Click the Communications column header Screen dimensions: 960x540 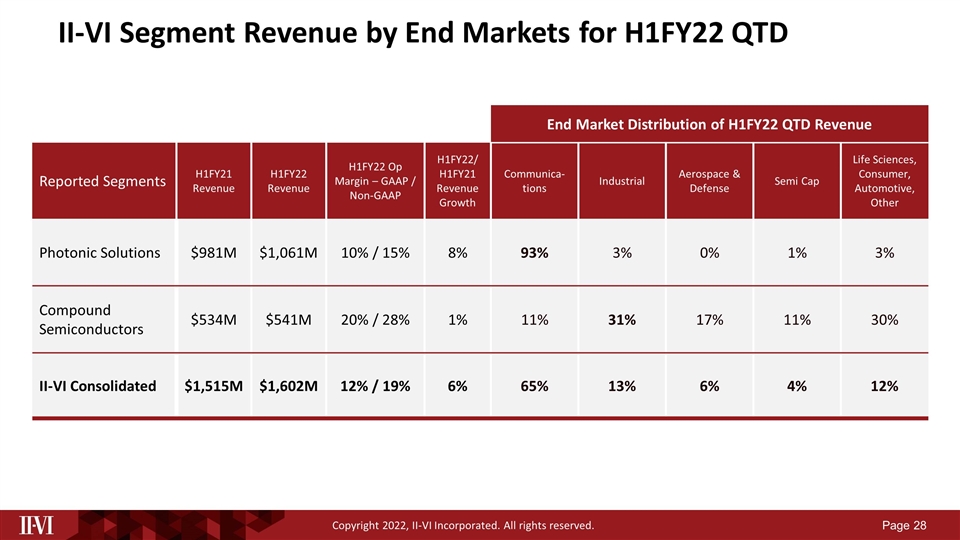click(534, 181)
